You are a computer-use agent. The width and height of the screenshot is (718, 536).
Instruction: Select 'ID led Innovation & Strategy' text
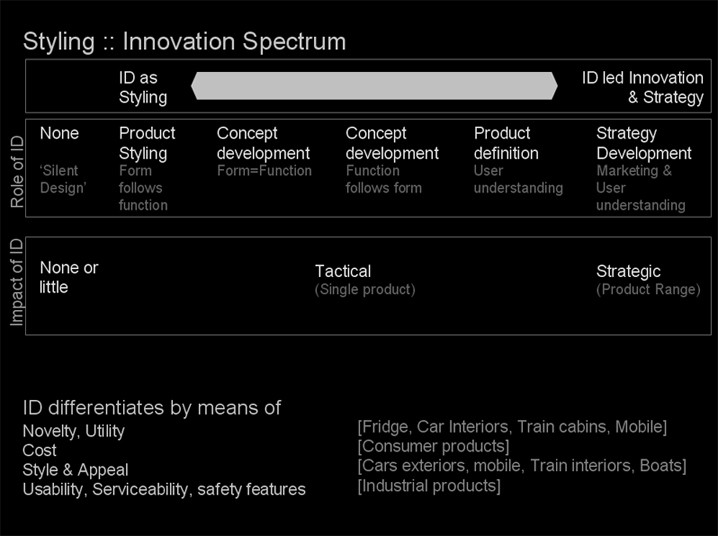643,87
